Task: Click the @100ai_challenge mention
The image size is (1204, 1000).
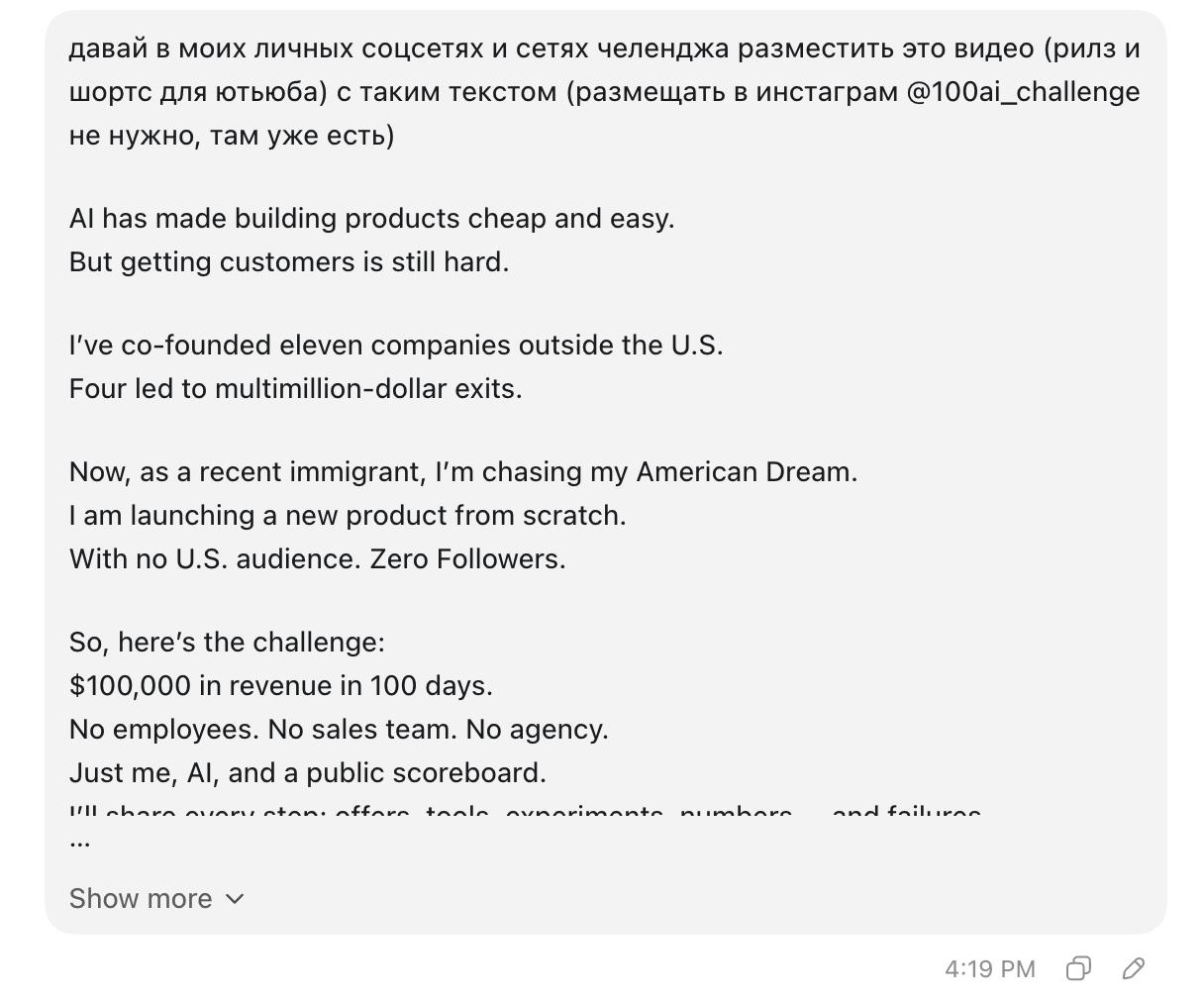Action: pos(1023,92)
